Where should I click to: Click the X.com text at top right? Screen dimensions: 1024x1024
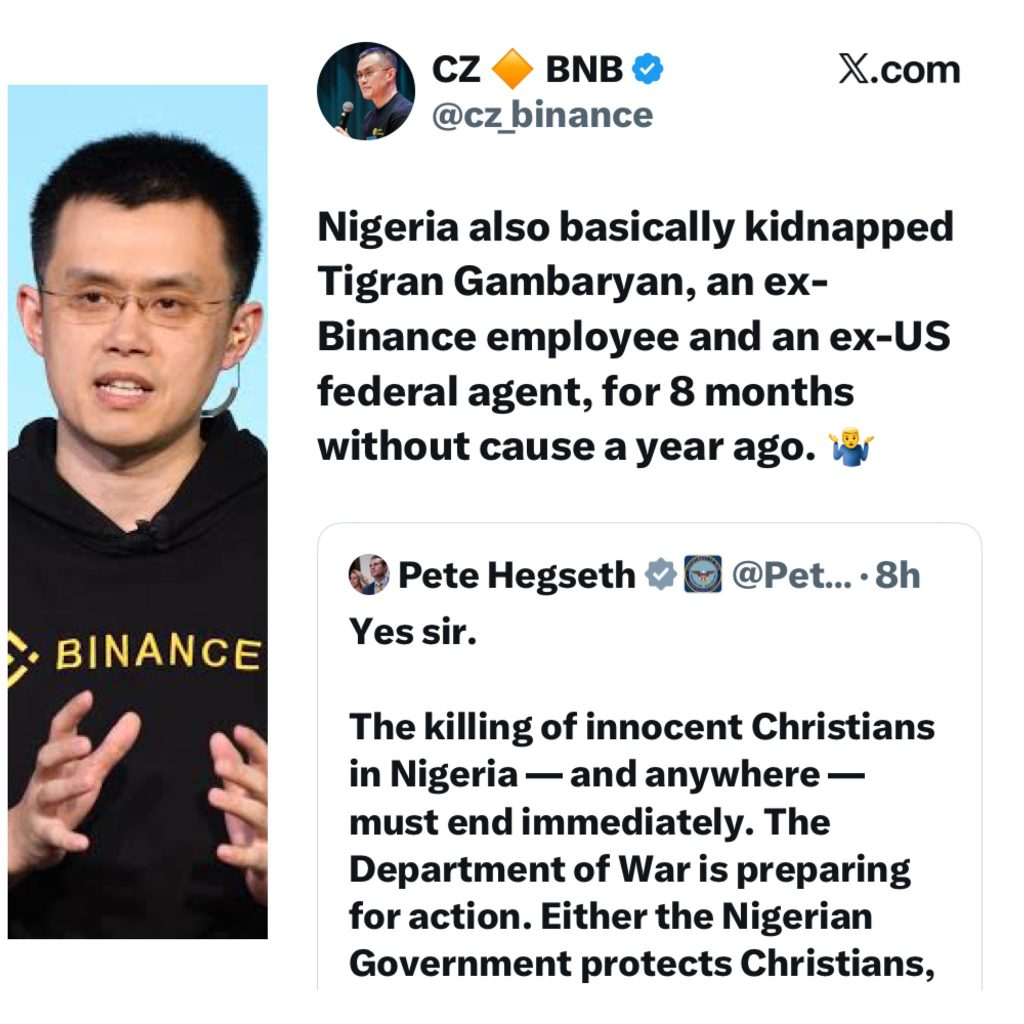coord(899,69)
